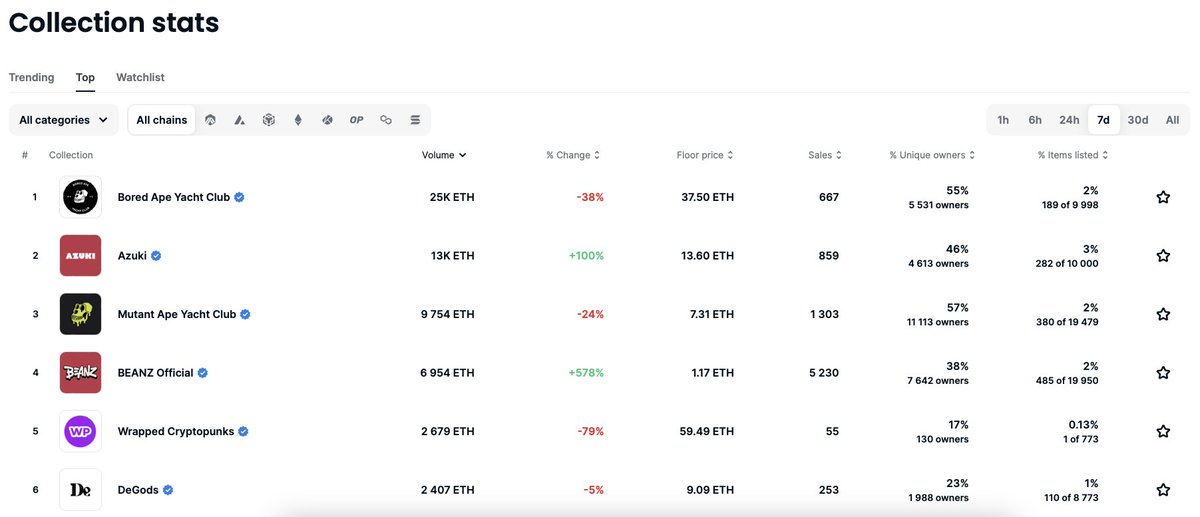Click Azuki verified badge
The image size is (1200, 517).
point(156,256)
